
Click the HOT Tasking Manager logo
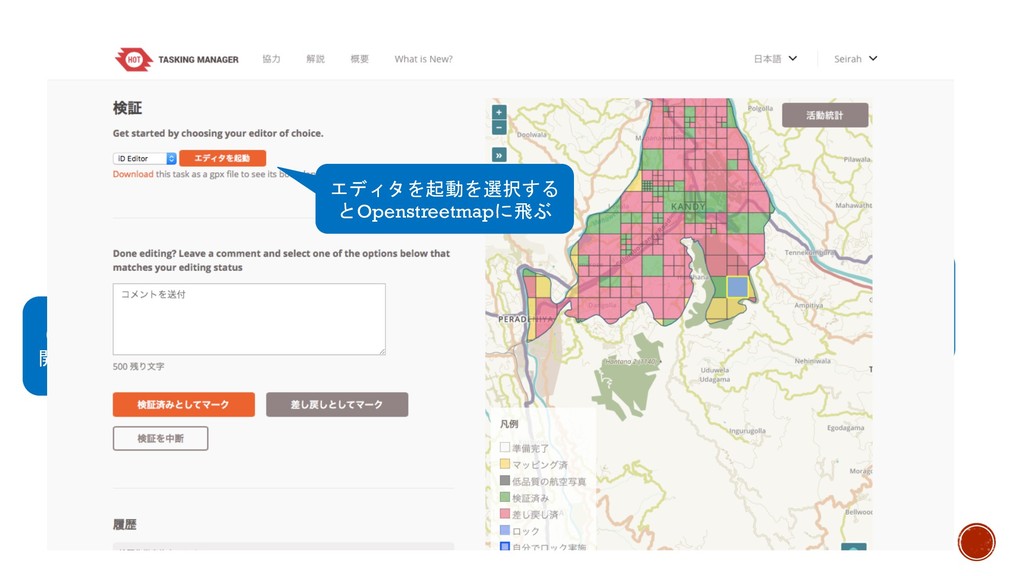pos(134,59)
